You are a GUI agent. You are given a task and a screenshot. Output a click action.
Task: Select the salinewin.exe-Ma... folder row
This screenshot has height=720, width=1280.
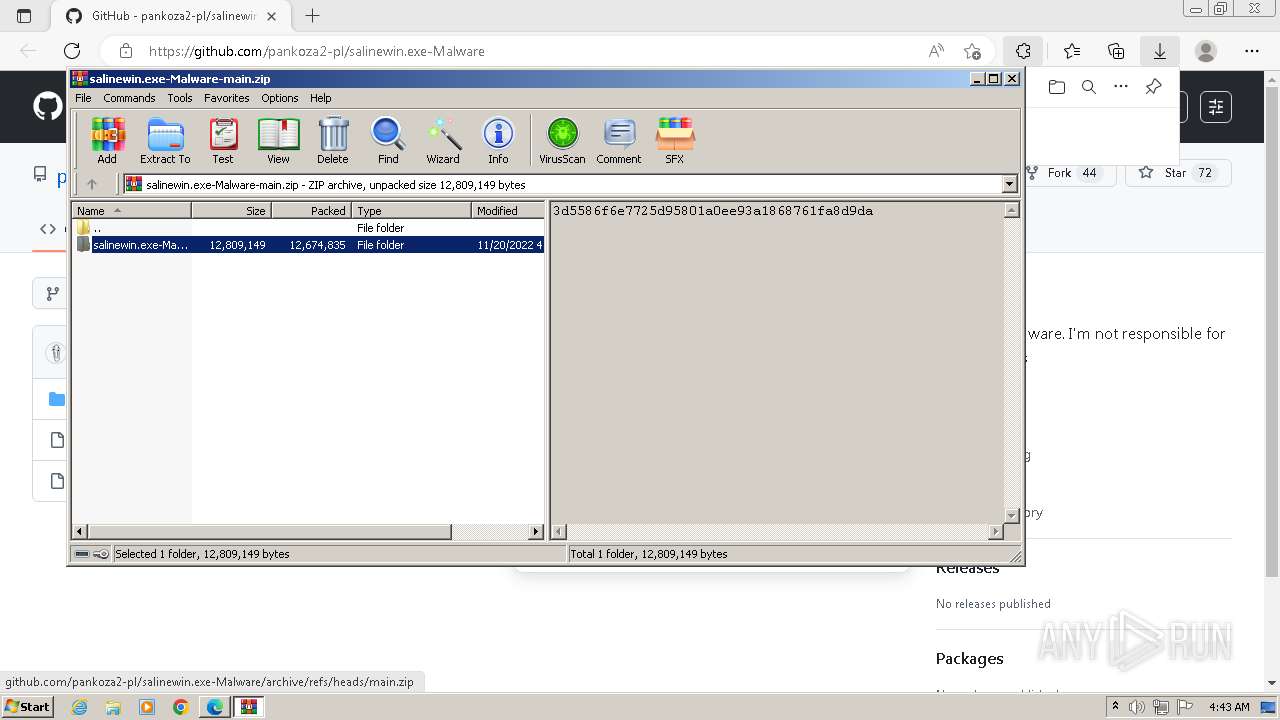point(309,245)
